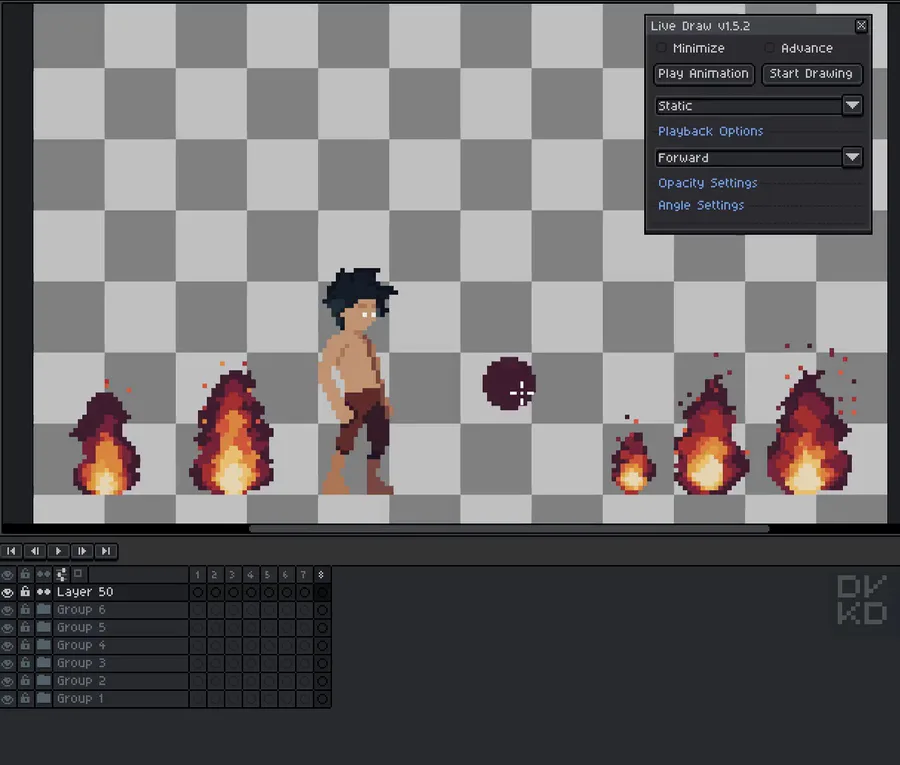The height and width of the screenshot is (765, 900).
Task: Select frame 5 header in timeline
Action: click(x=269, y=574)
